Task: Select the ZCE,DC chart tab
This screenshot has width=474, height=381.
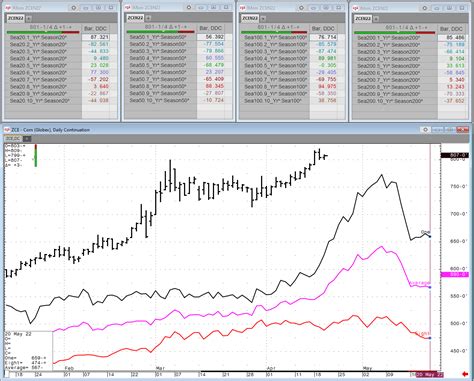Action: coord(13,139)
